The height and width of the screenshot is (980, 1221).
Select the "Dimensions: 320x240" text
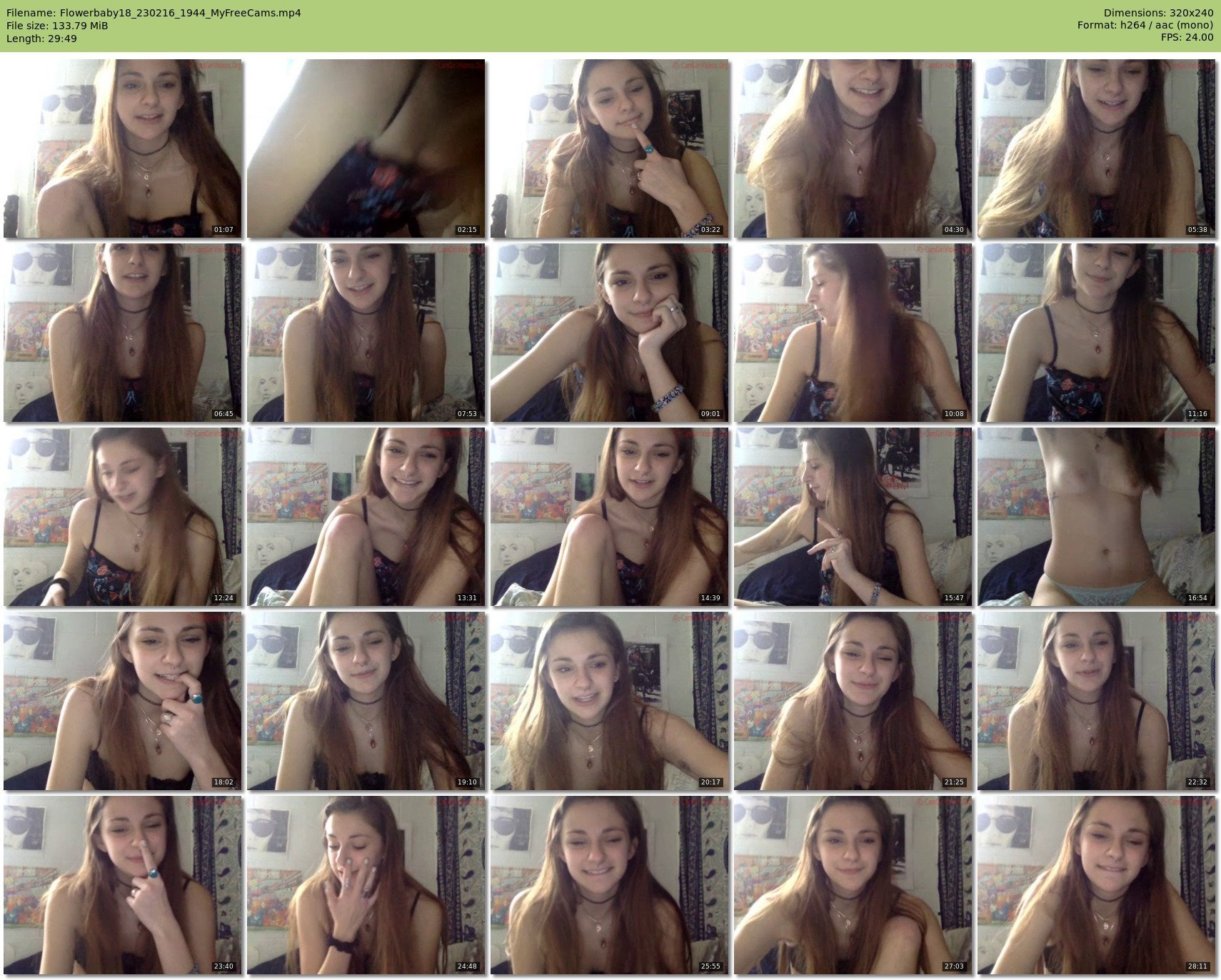click(x=1158, y=13)
